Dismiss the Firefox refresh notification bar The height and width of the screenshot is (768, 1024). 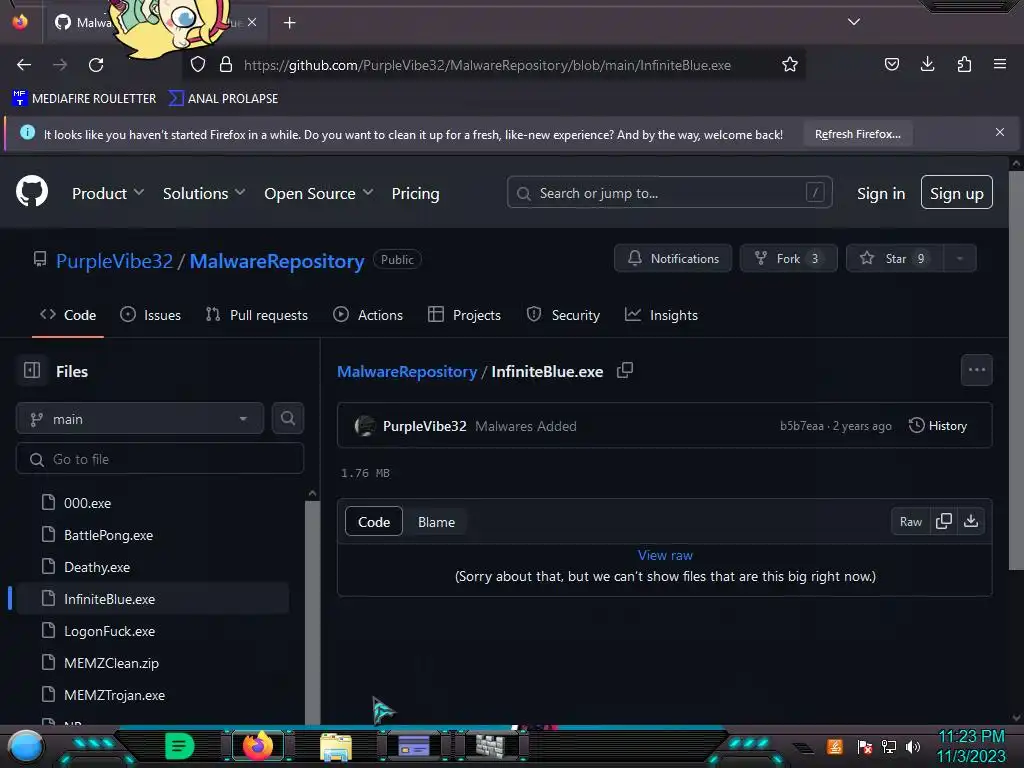coord(1000,132)
